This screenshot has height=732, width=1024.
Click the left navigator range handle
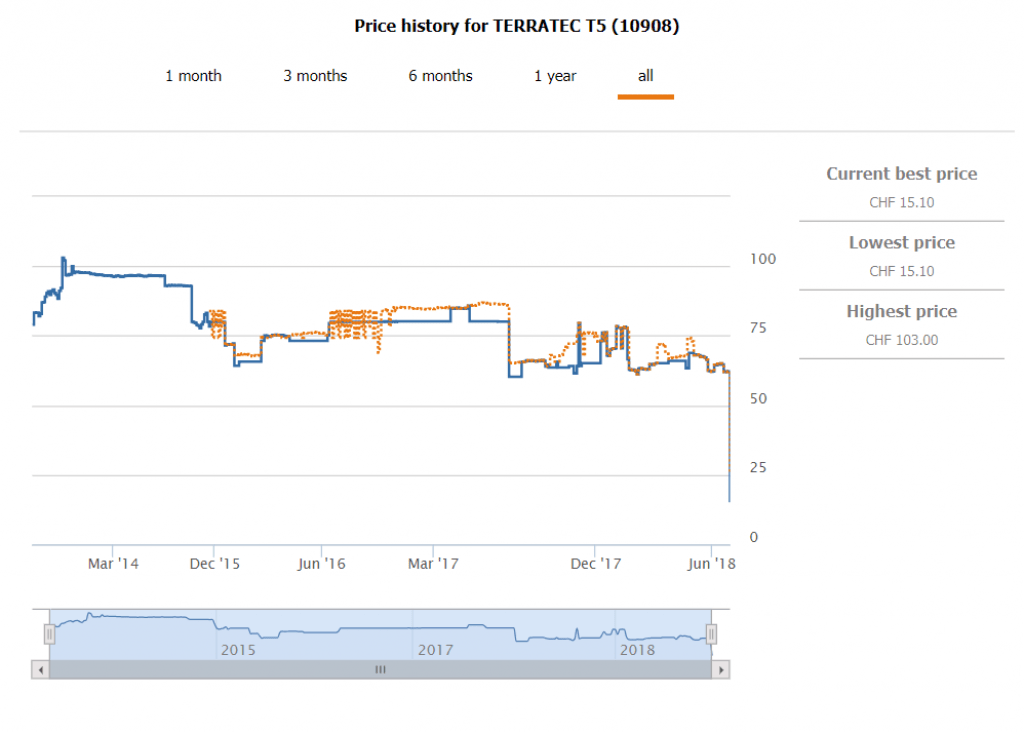49,634
